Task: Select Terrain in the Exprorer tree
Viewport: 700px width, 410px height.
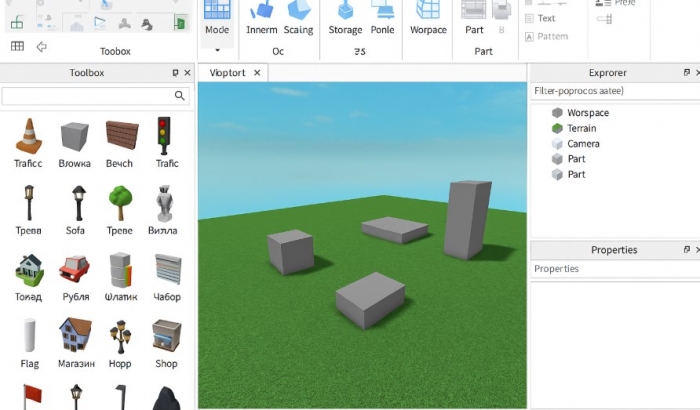Action: (581, 129)
